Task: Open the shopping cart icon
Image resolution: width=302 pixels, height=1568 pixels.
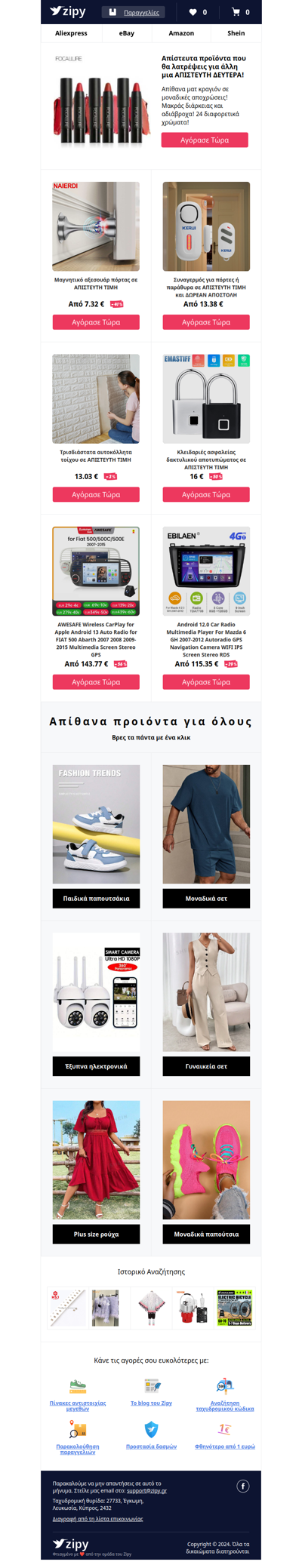Action: (x=236, y=12)
